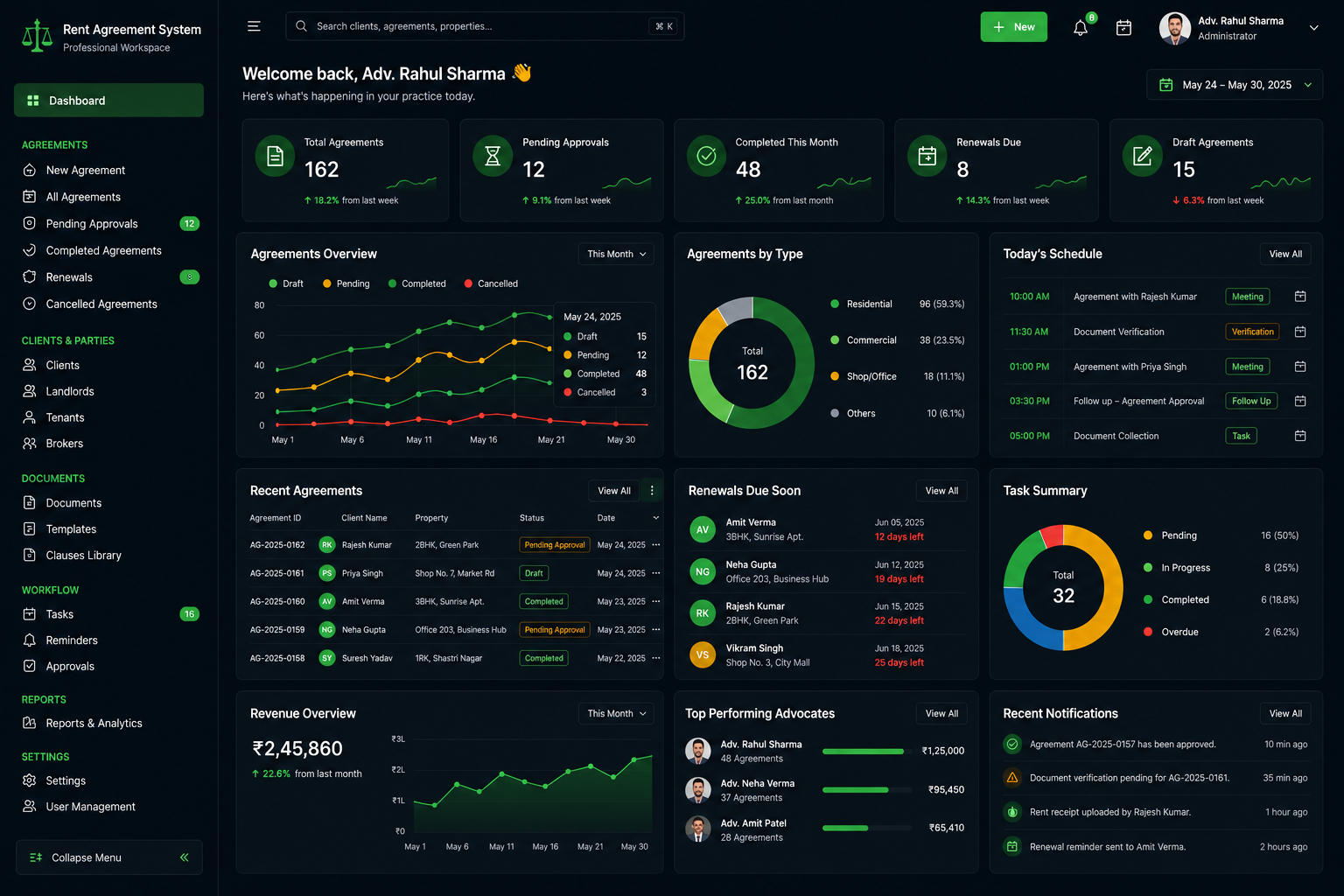Toggle Commercial in type legend
This screenshot has height=896, width=1344.
(864, 340)
